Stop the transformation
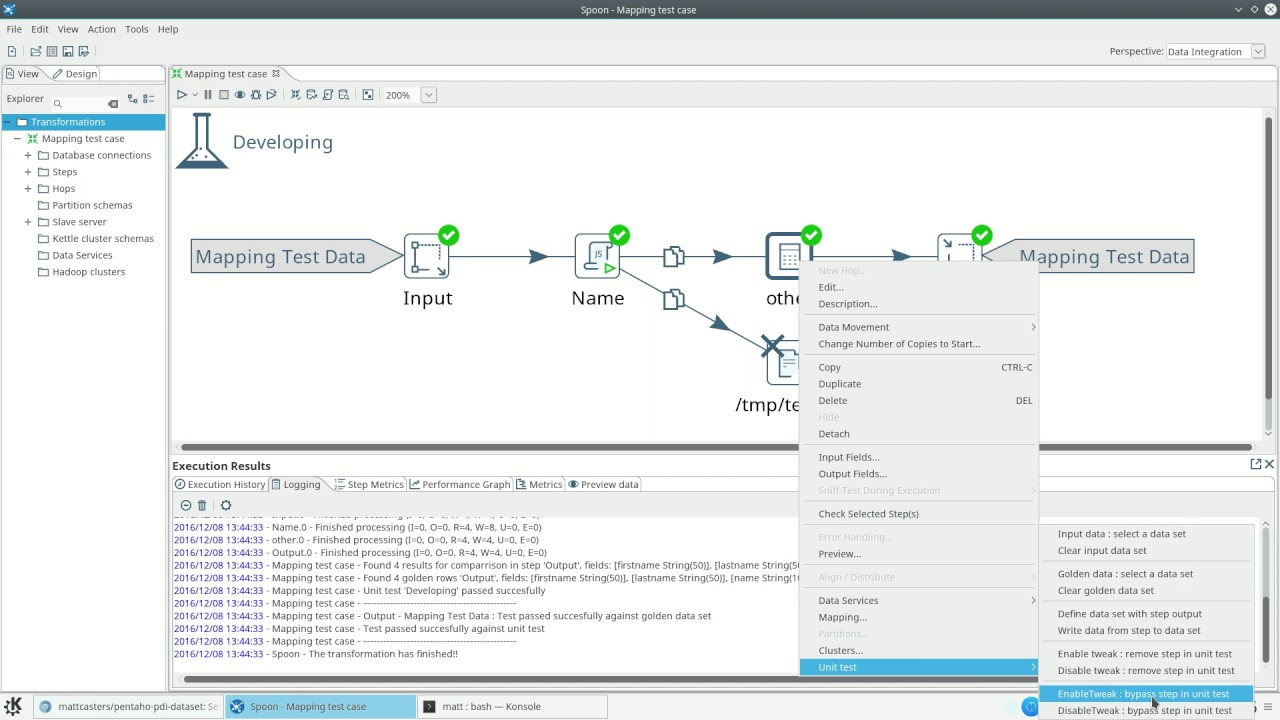1280x720 pixels. (224, 95)
